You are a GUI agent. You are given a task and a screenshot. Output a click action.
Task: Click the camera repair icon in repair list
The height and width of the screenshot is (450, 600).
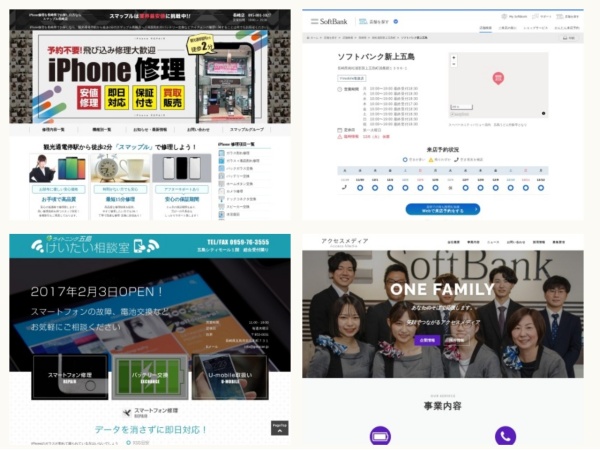pos(221,191)
